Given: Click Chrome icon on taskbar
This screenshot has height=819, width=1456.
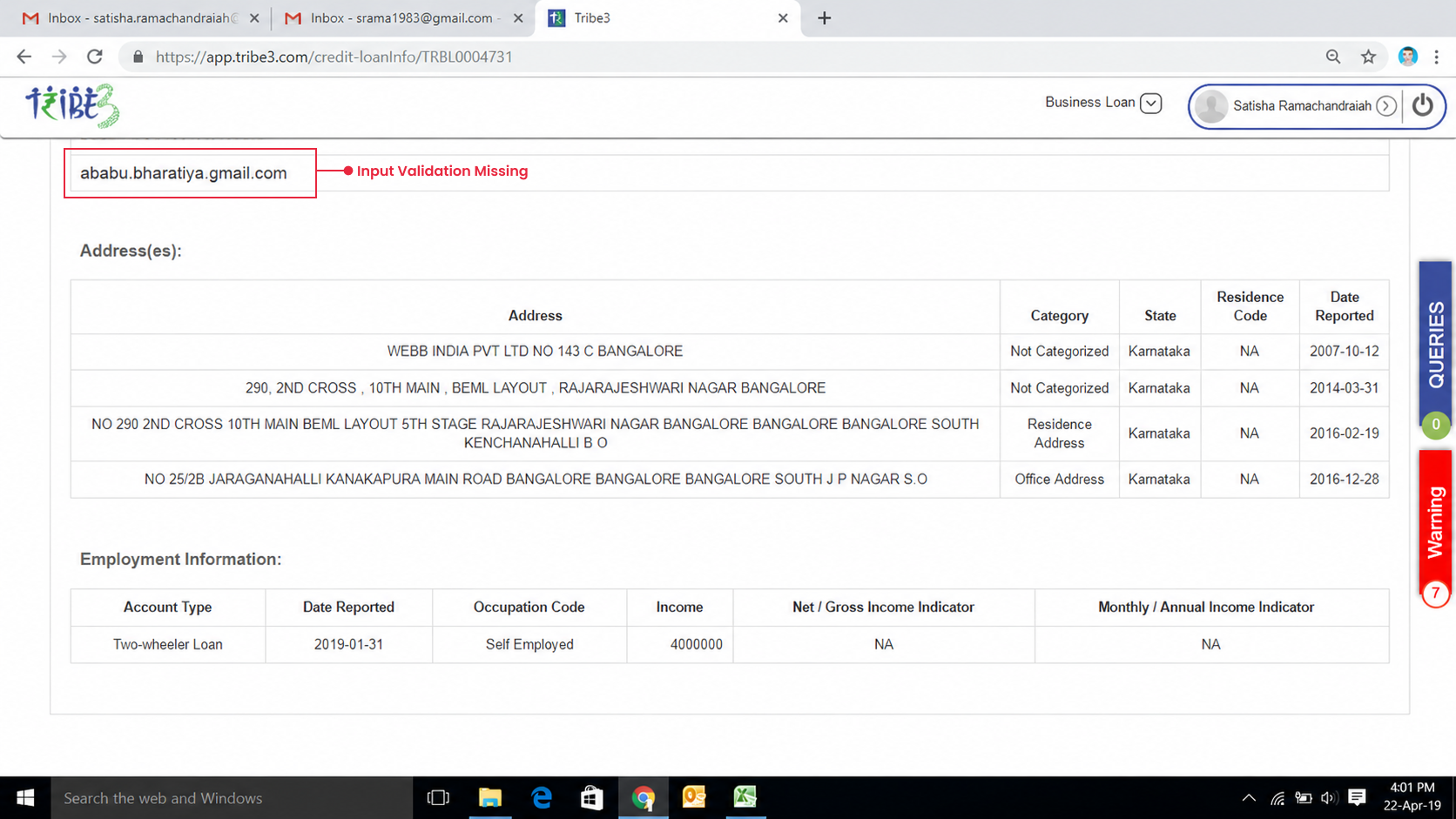Looking at the screenshot, I should 643,797.
